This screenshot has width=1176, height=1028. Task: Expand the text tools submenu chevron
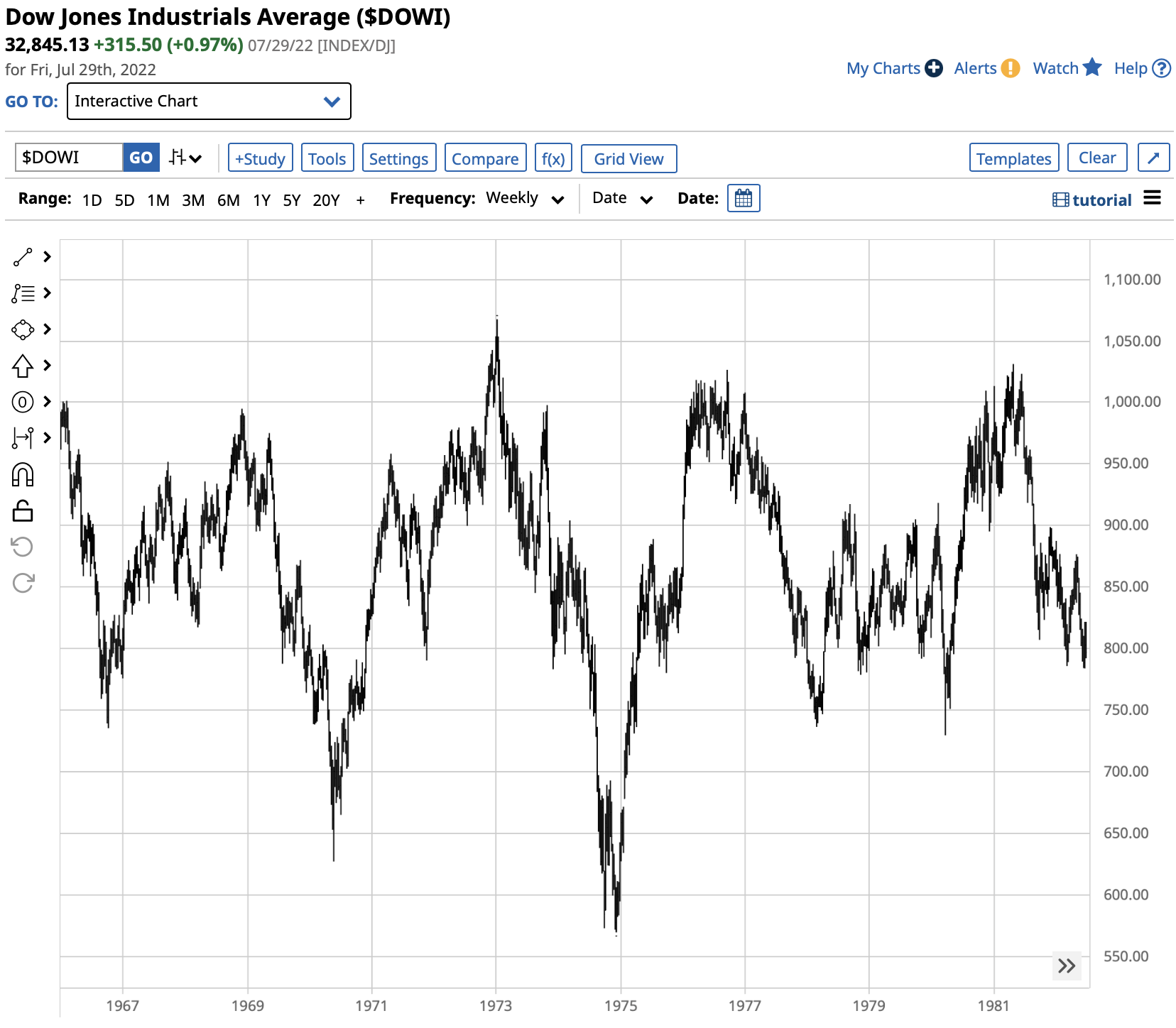(48, 293)
